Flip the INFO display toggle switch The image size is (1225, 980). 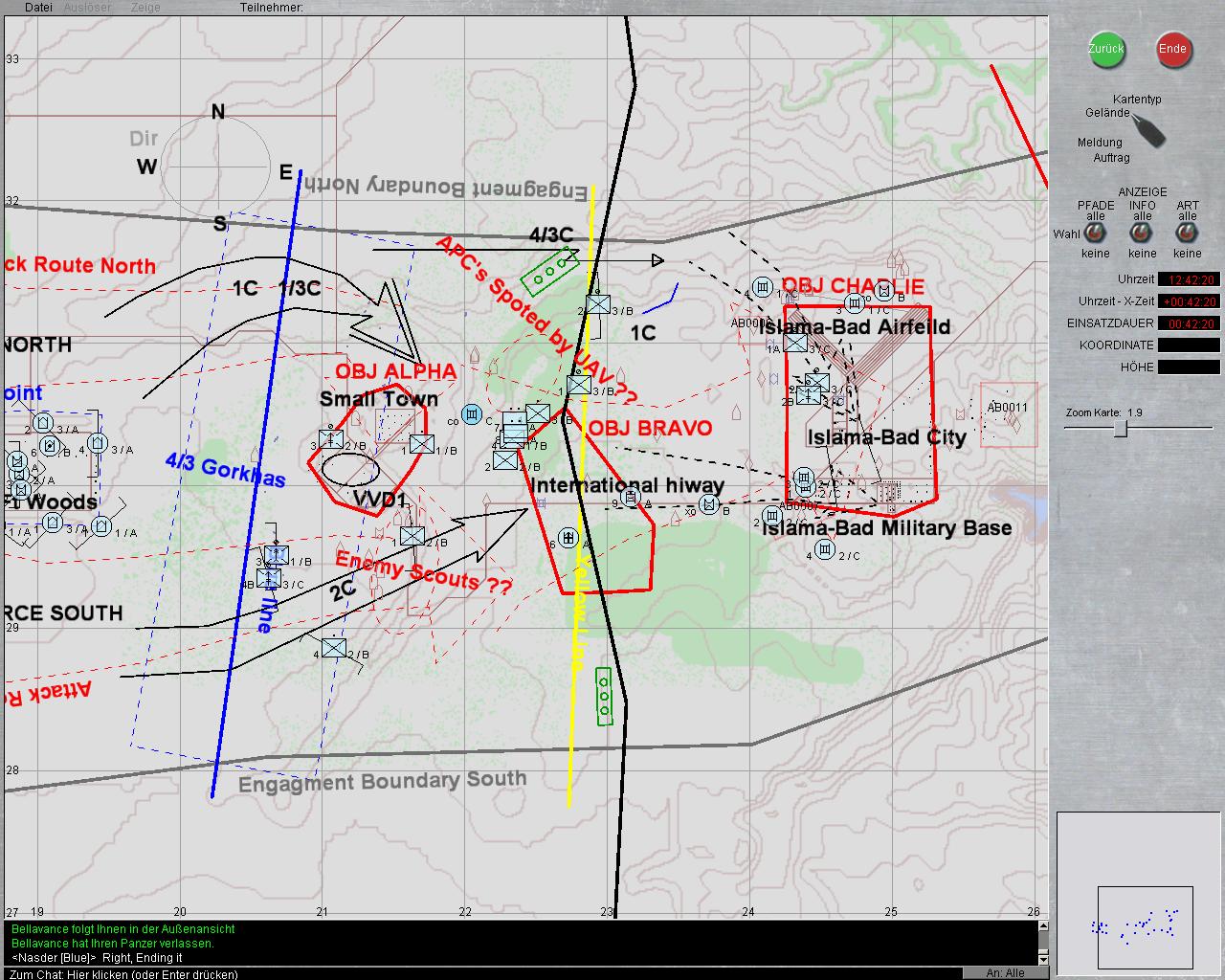[1142, 234]
